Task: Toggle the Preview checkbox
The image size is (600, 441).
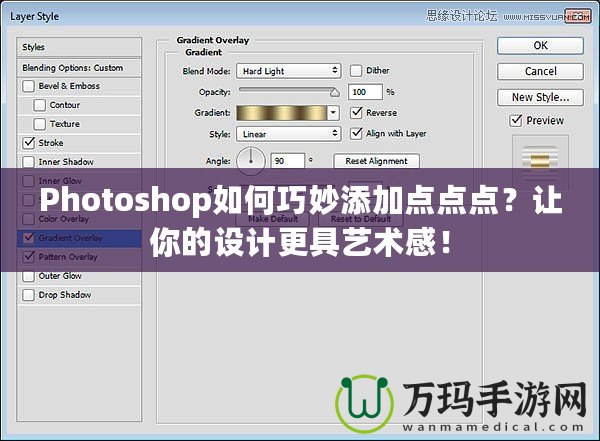Action: click(x=516, y=120)
